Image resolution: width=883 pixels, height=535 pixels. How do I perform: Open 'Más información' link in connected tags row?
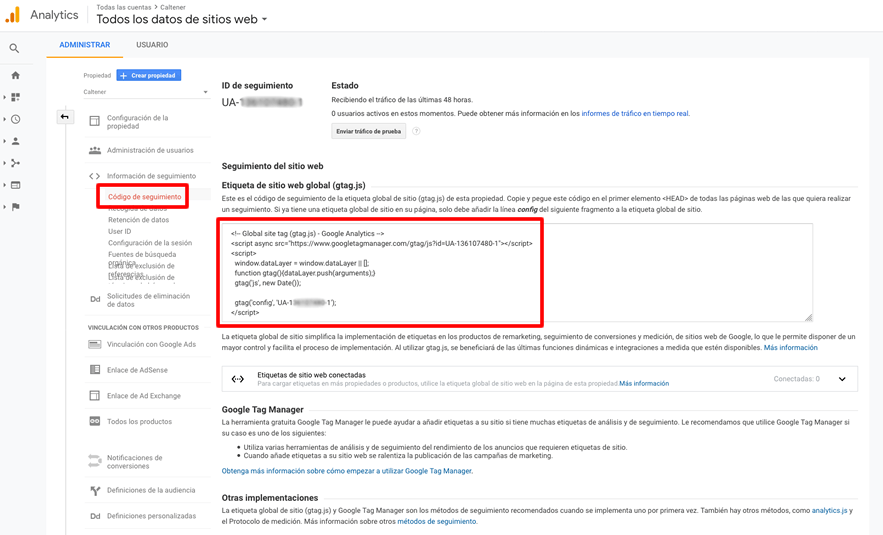pyautogui.click(x=644, y=384)
